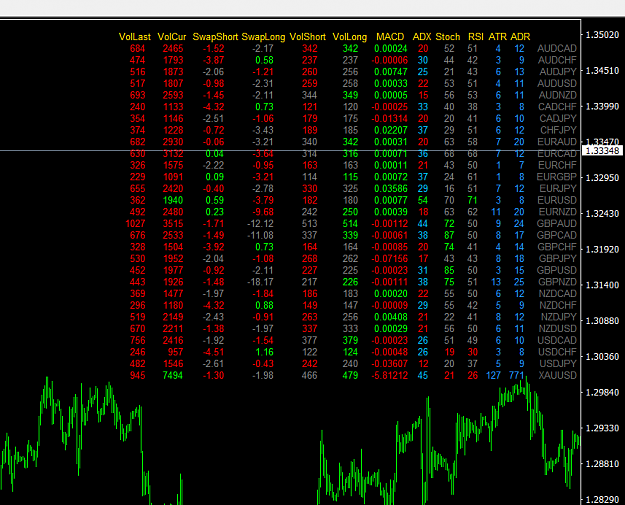This screenshot has height=505, width=625.
Task: Select the EURCHF symbol label
Action: click(557, 165)
